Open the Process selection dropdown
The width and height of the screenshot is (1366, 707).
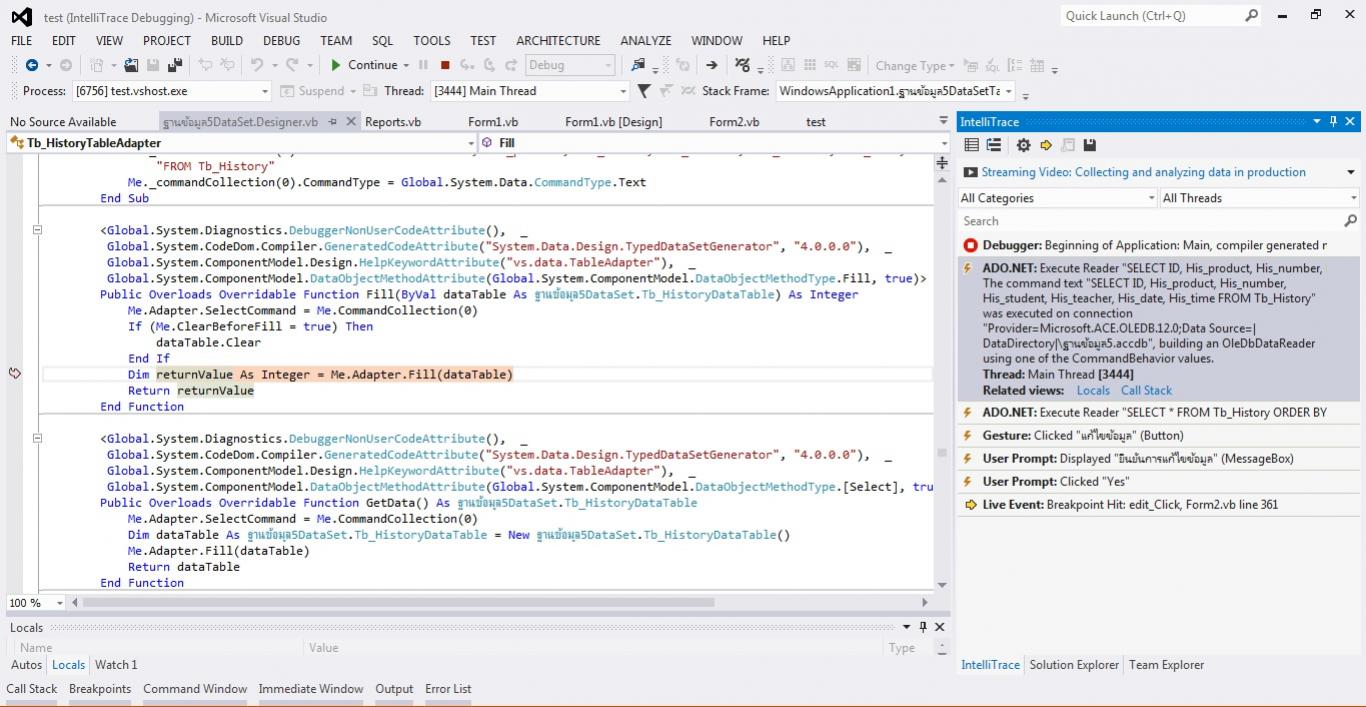pyautogui.click(x=170, y=91)
